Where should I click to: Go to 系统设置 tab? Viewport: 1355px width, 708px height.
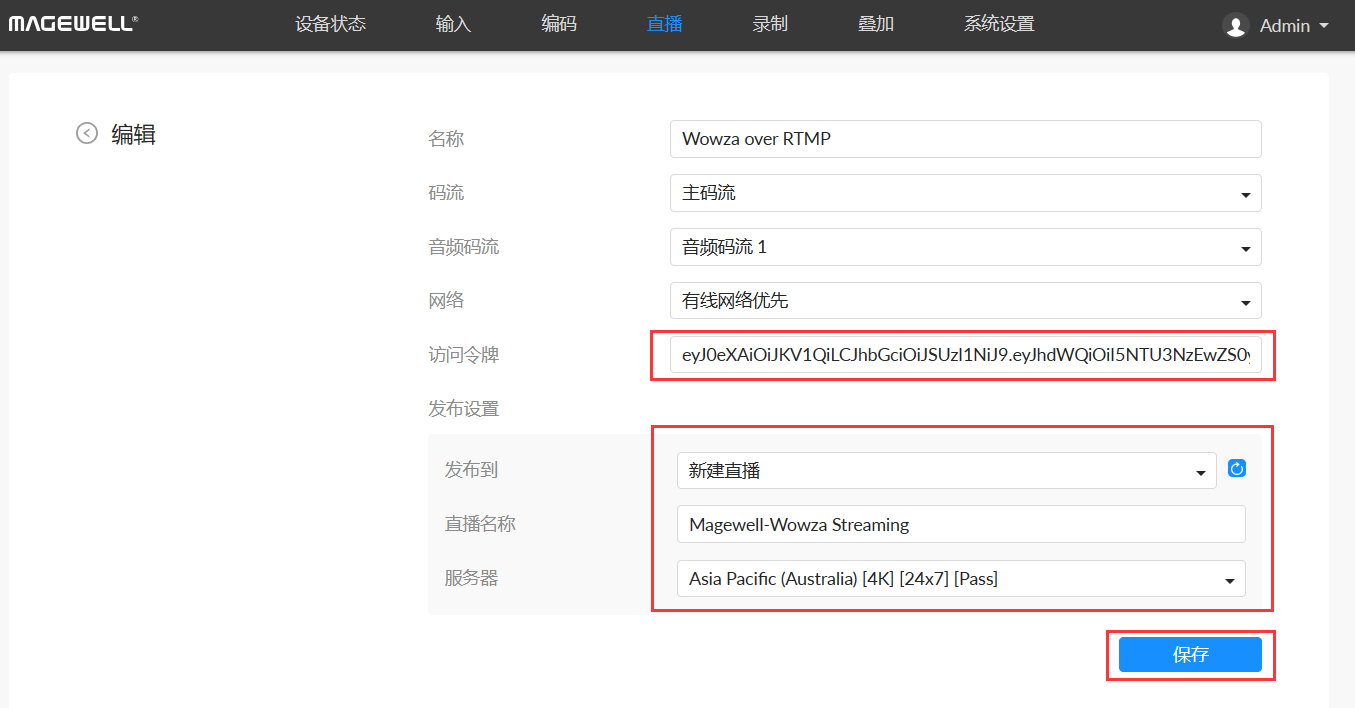[x=999, y=24]
